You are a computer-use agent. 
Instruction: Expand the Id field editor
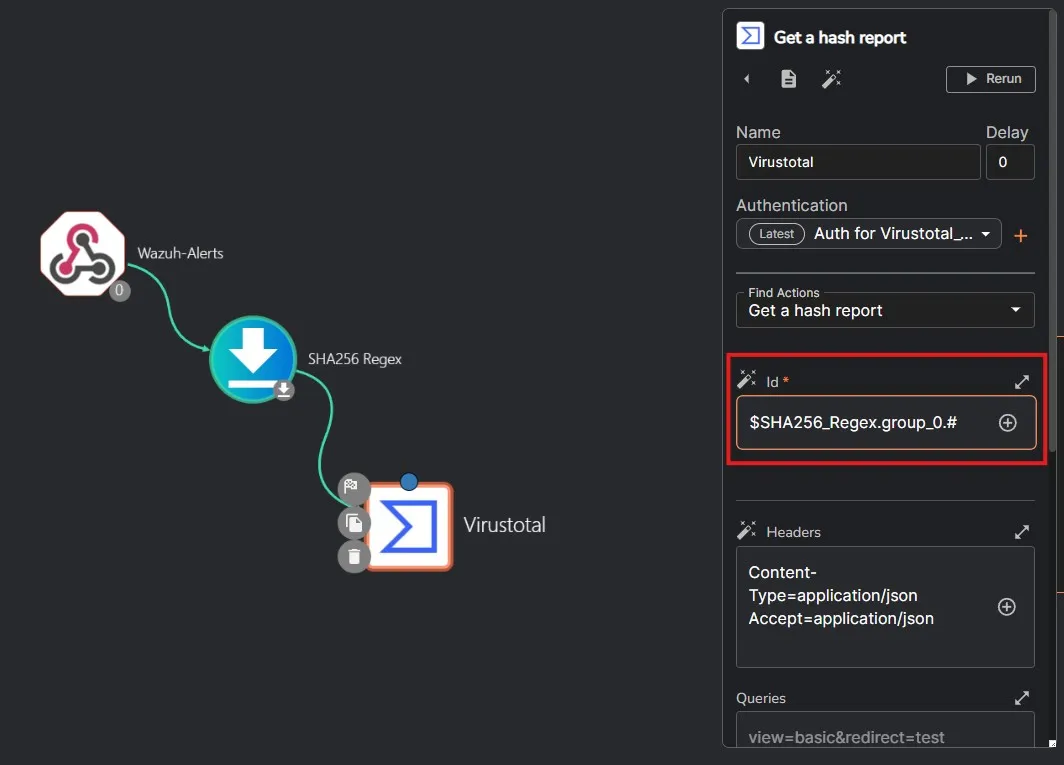point(1021,382)
